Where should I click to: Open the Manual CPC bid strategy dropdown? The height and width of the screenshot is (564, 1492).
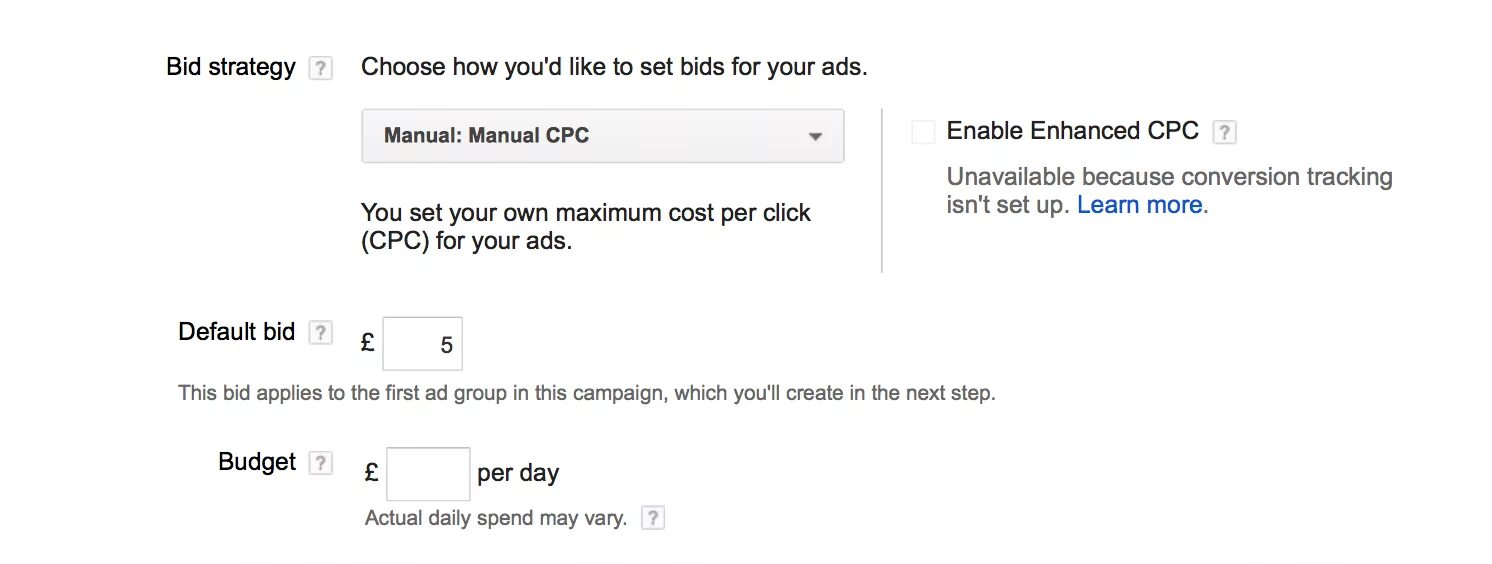602,136
